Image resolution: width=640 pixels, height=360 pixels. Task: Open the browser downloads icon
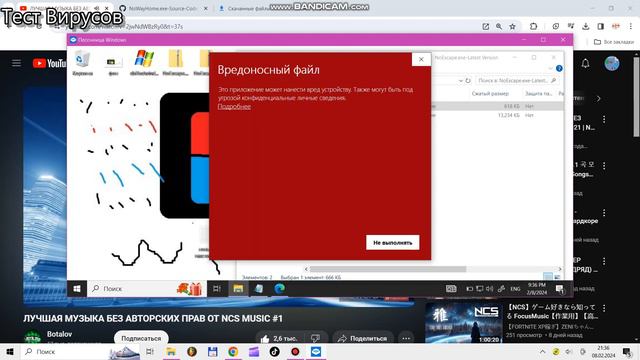pyautogui.click(x=586, y=27)
